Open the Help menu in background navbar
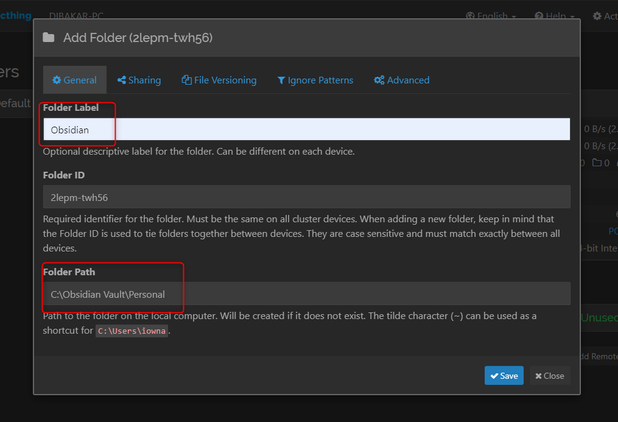This screenshot has width=618, height=422. [554, 16]
